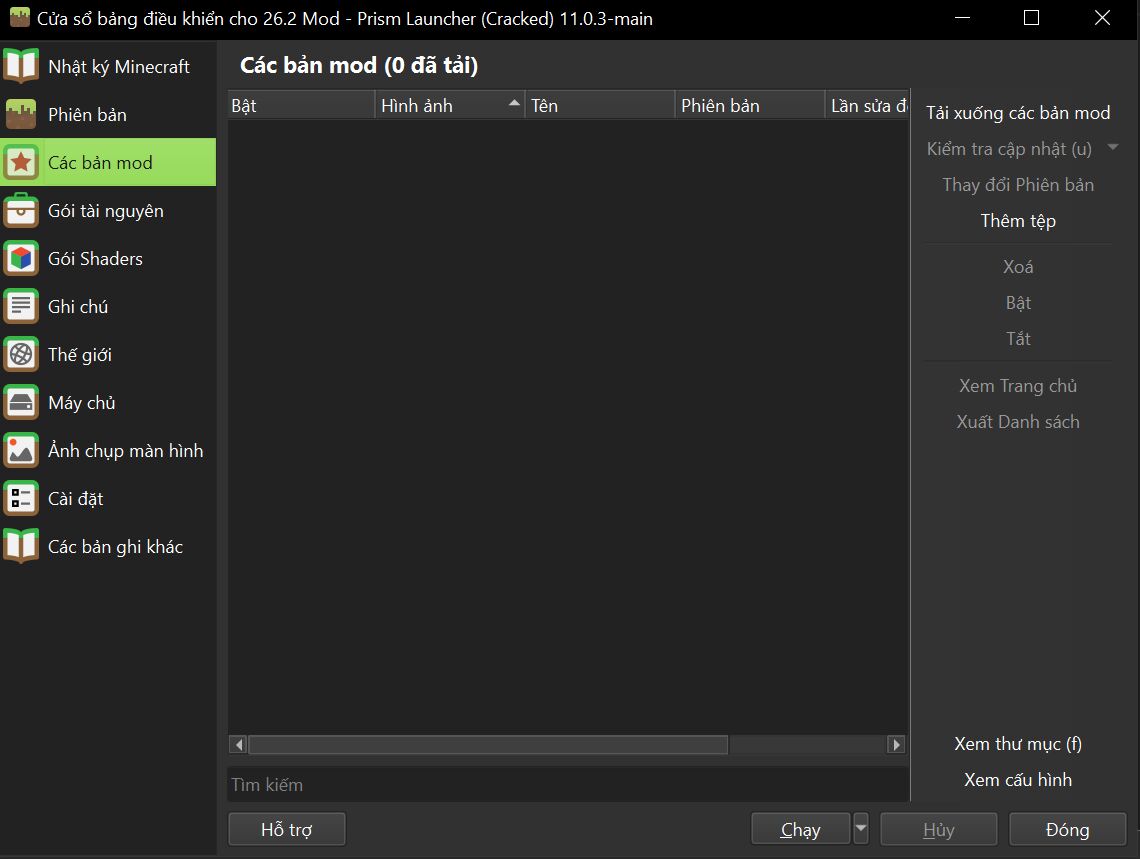Sort by the Bật column header
The height and width of the screenshot is (859, 1140).
[x=302, y=105]
